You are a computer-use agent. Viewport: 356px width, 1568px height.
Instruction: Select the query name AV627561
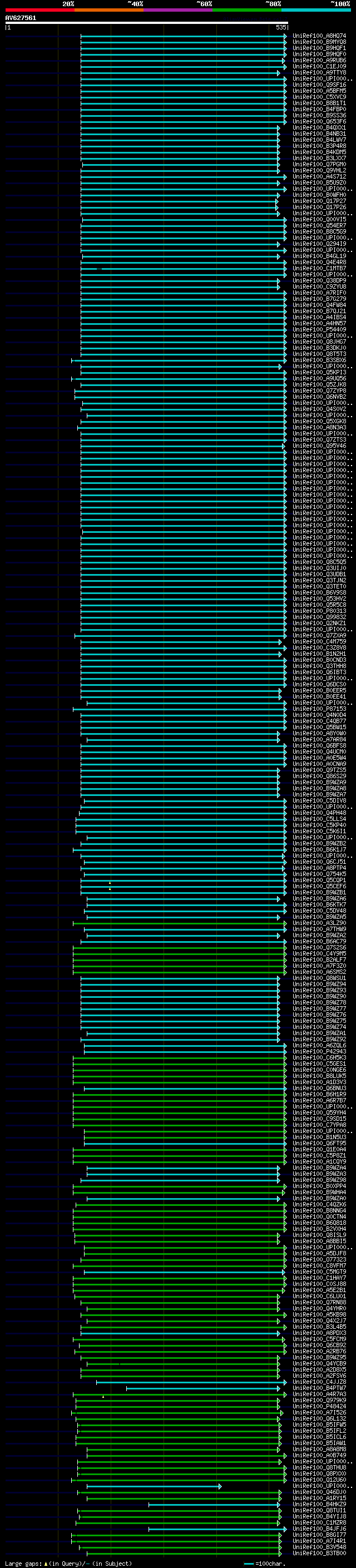21,18
